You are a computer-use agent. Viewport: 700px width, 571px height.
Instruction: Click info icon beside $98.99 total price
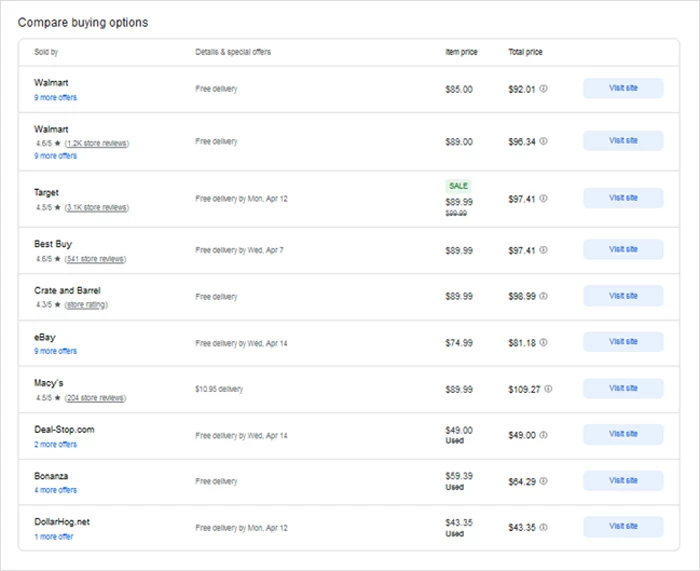click(x=544, y=296)
